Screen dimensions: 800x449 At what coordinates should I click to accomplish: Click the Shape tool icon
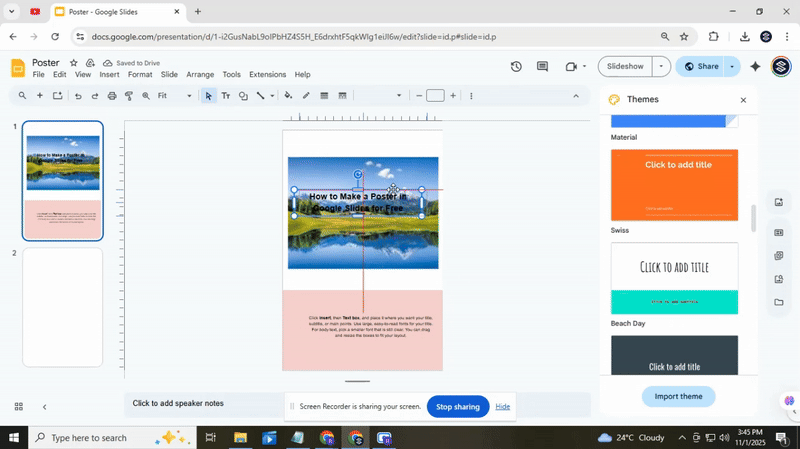[243, 96]
